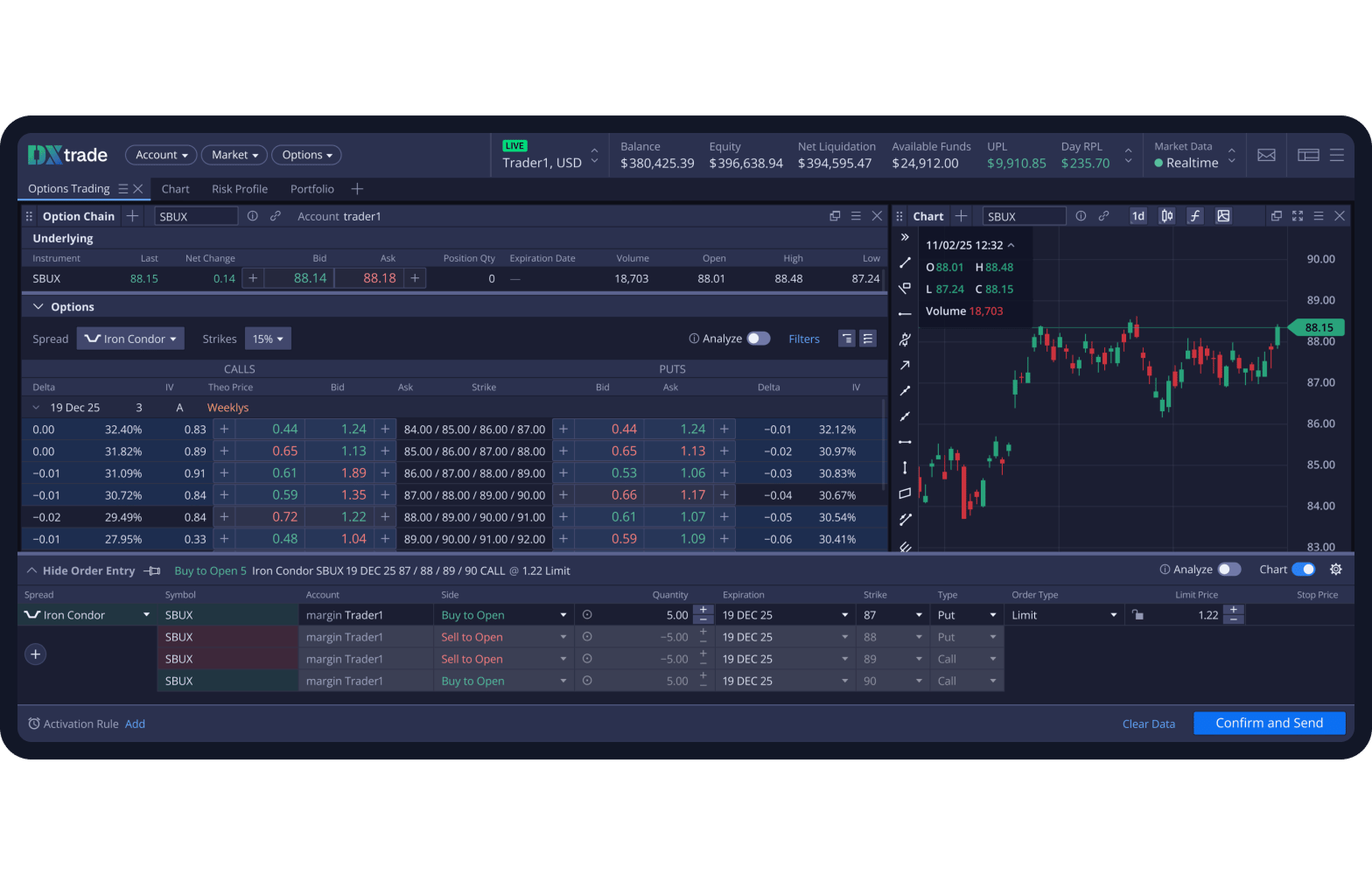
Task: Pin the order entry panel
Action: click(153, 571)
